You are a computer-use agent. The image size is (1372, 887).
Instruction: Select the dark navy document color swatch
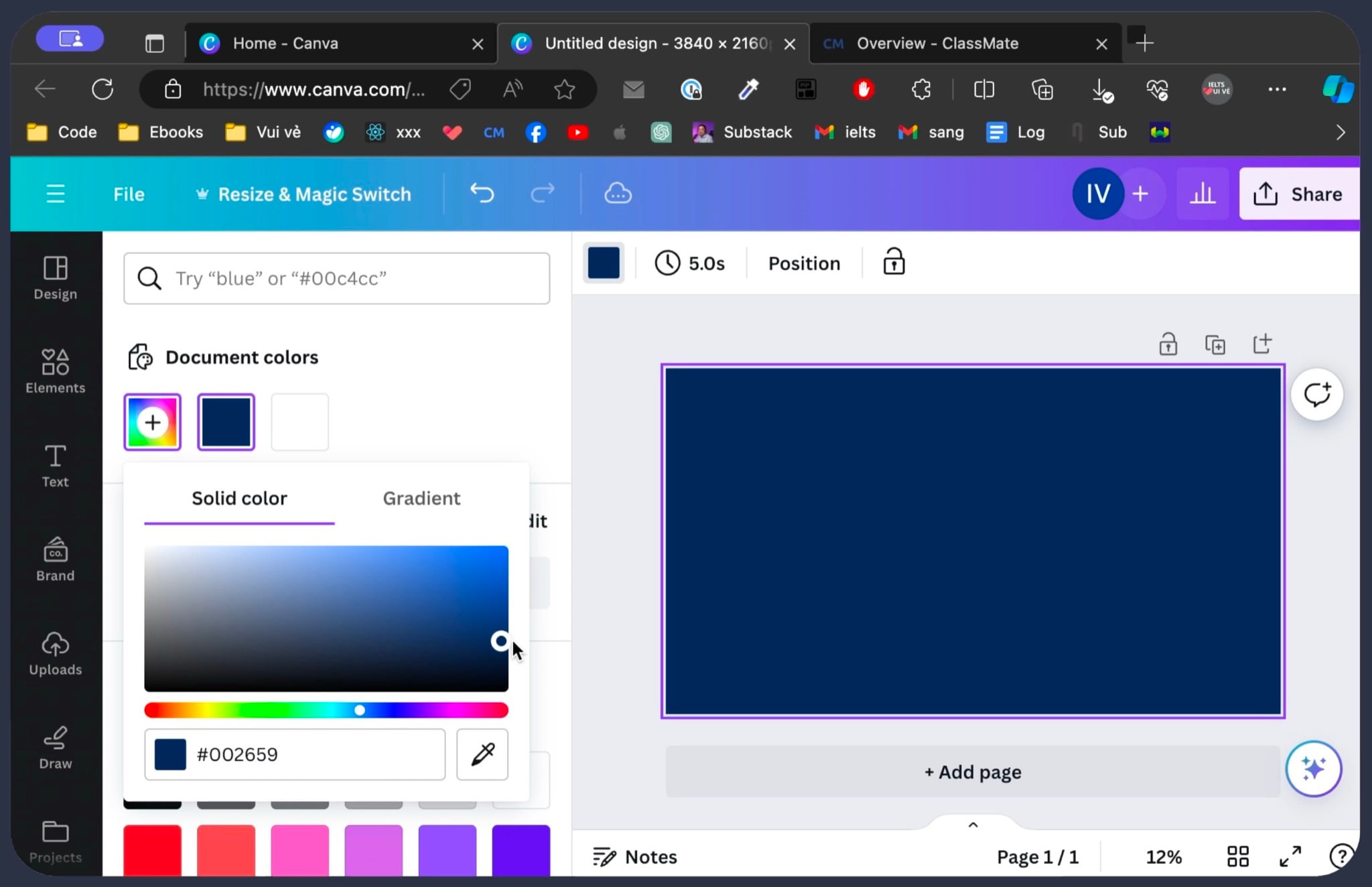(x=226, y=422)
